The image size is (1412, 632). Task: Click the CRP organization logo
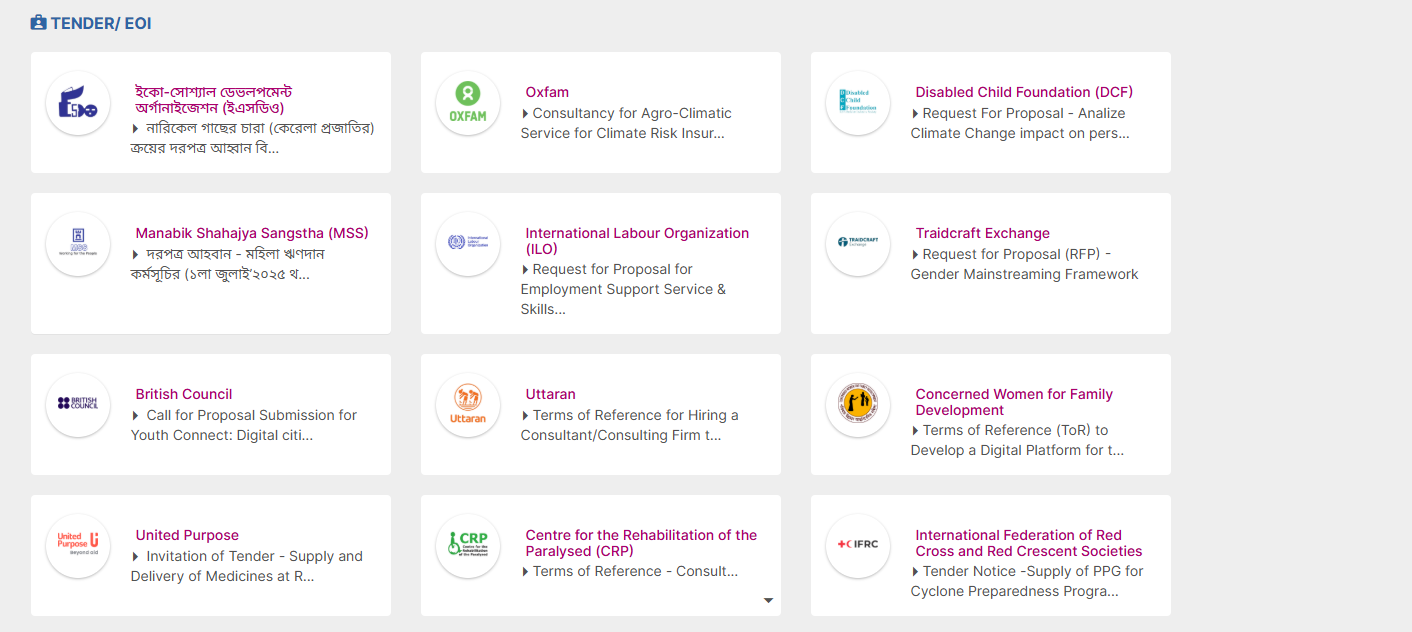[468, 545]
